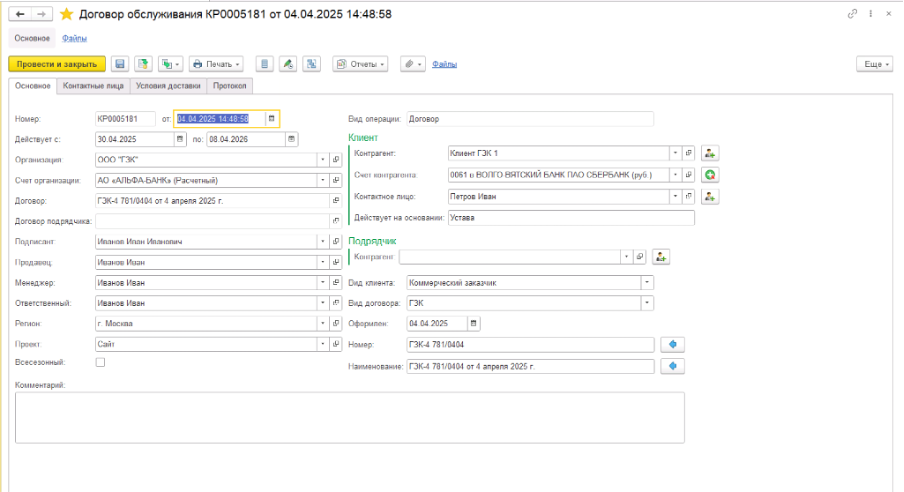The width and height of the screenshot is (904, 492).
Task: Open calendar for Действует с date
Action: (180, 139)
